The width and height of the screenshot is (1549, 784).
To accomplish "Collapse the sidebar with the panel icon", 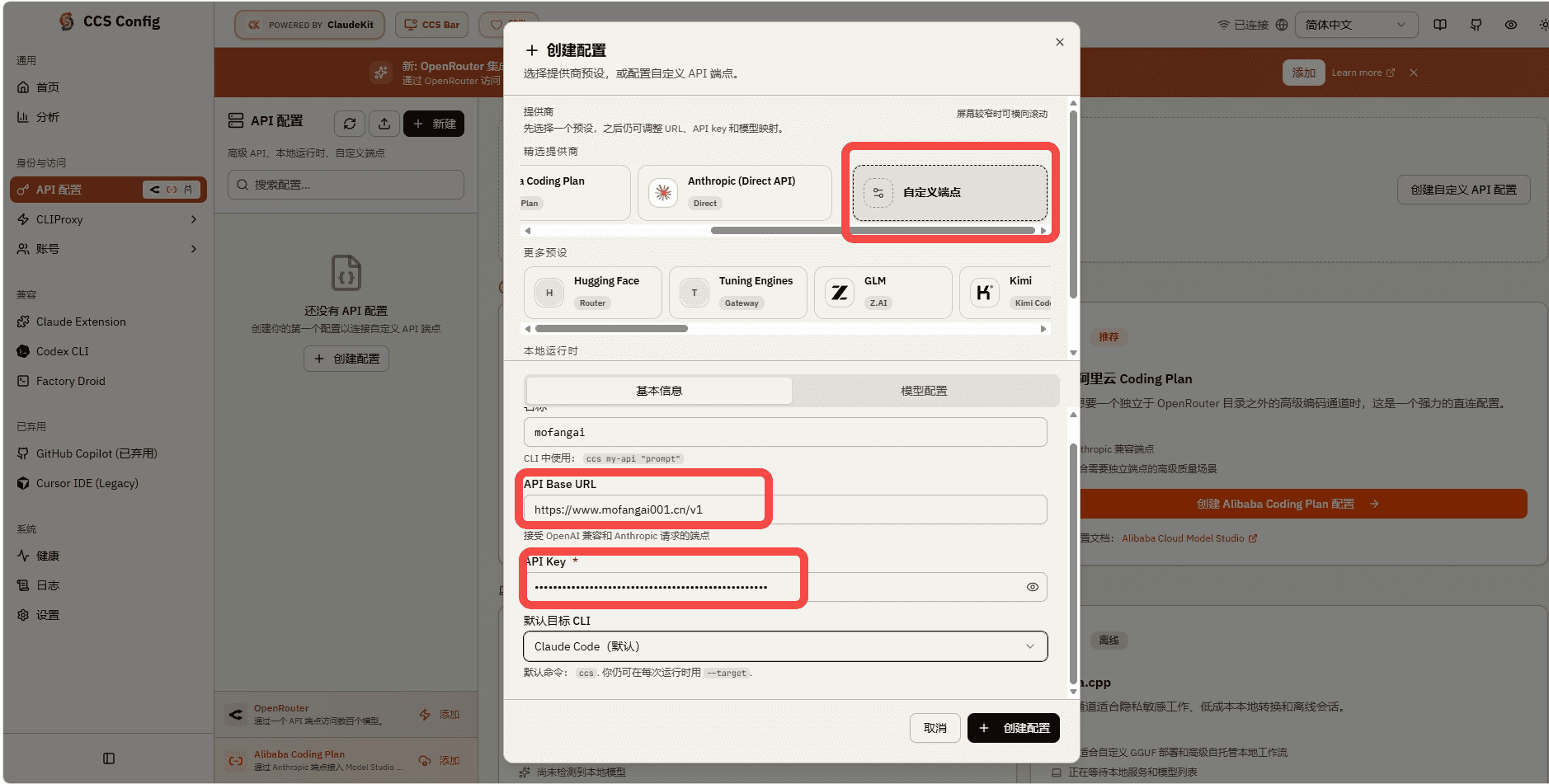I will point(109,758).
